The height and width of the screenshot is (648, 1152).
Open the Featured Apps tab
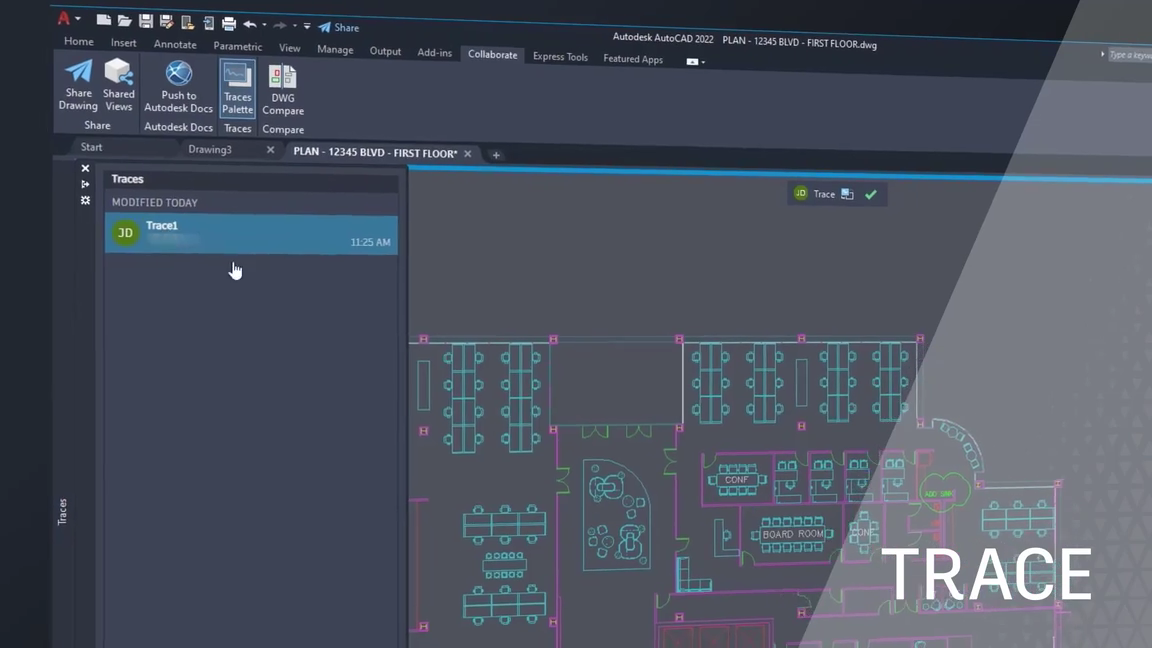[633, 59]
